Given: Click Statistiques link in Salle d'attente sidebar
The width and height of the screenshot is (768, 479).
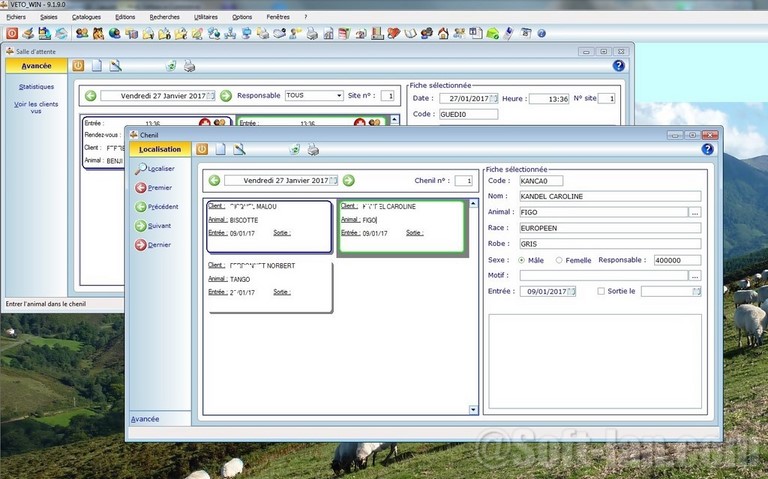Looking at the screenshot, I should tap(36, 87).
